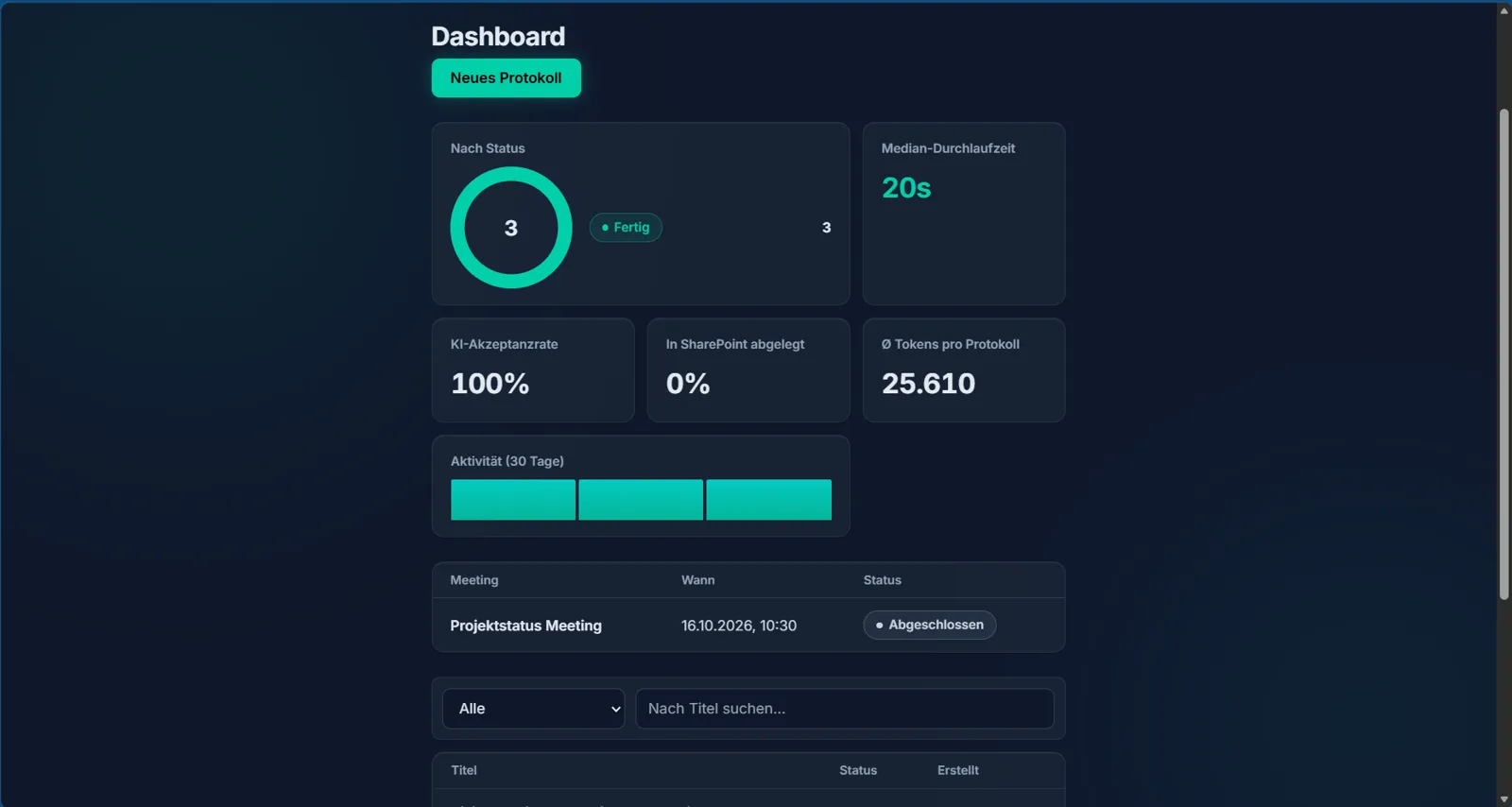Click the Aktivität (30 Tage) label
Screen dimensions: 1512x807
[x=507, y=461]
